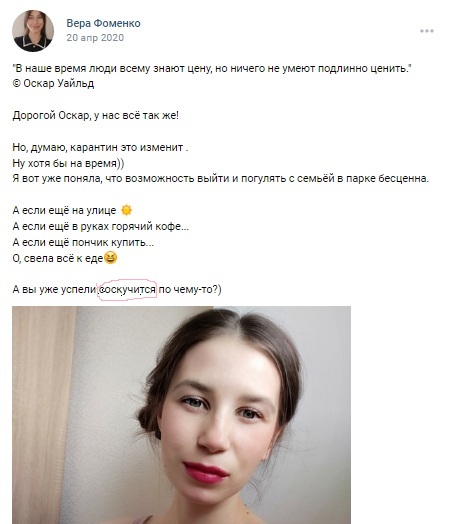This screenshot has width=452, height=524.
Task: Open the "Вера Фоменко" profile link
Action: coord(103,23)
